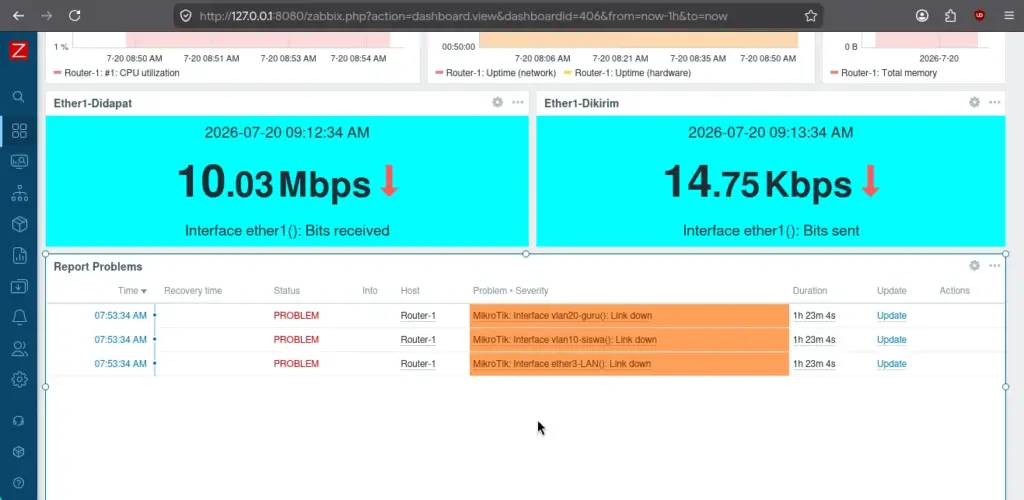Edit Report Problems widget via gear icon

pos(974,266)
